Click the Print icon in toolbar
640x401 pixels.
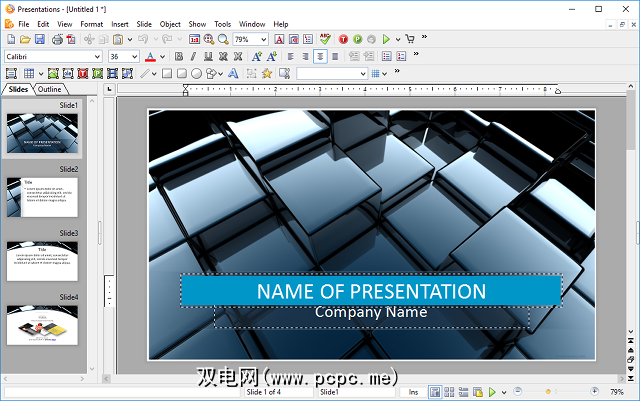[x=57, y=39]
